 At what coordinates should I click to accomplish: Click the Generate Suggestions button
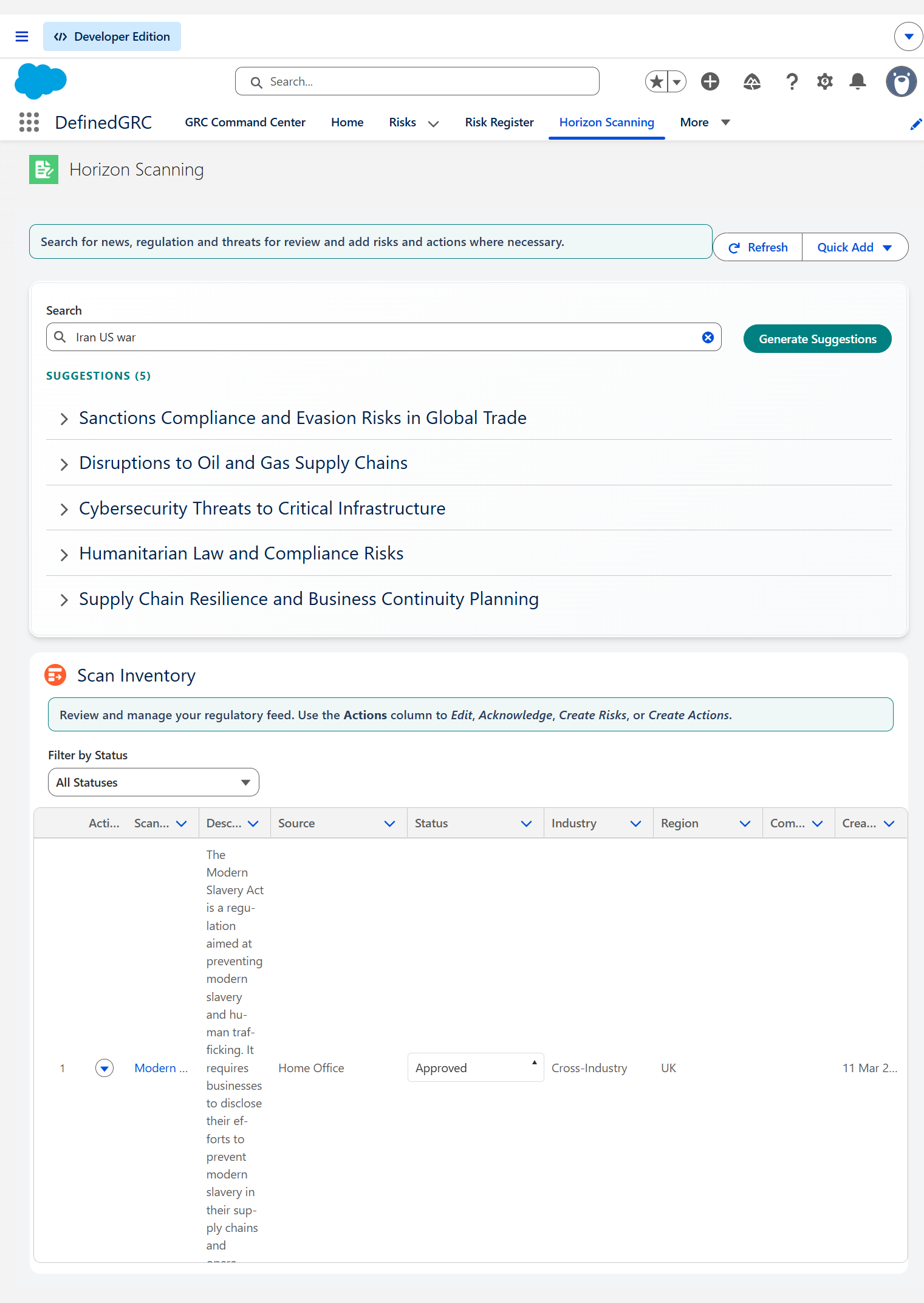point(818,339)
